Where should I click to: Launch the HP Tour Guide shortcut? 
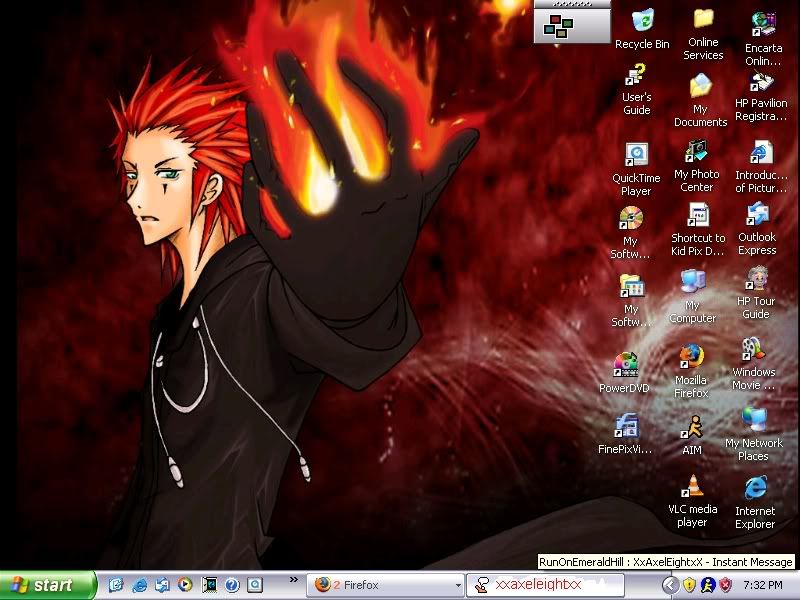click(x=756, y=292)
